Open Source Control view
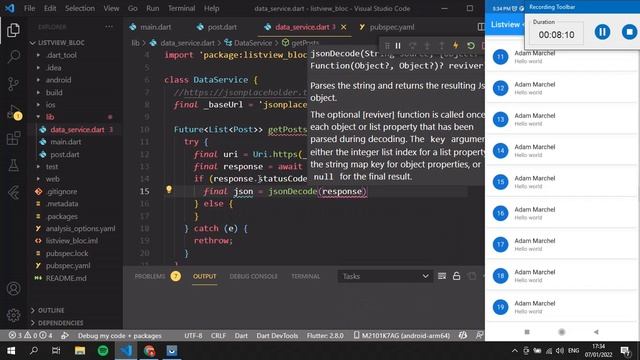This screenshot has height=360, width=640. click(13, 84)
